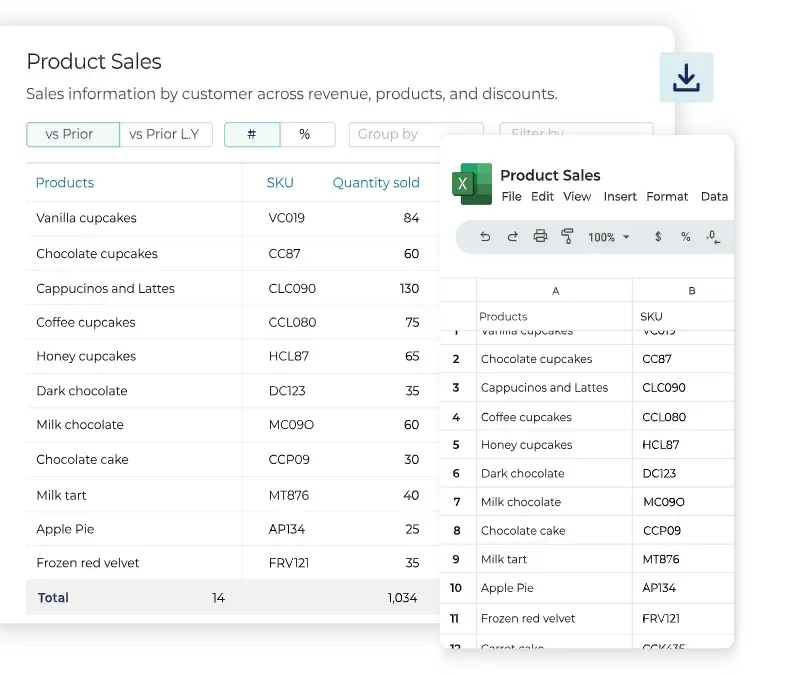Open the Filter by dropdown
790x676 pixels.
(x=576, y=129)
